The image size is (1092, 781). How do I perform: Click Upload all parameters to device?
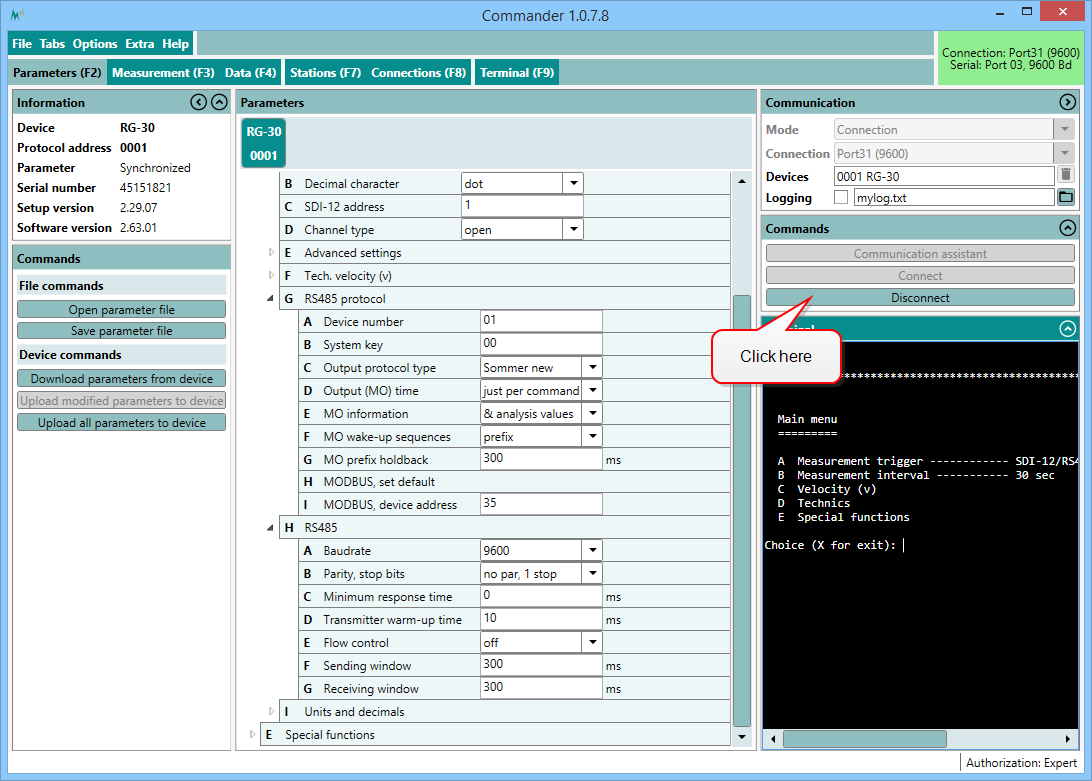click(121, 422)
